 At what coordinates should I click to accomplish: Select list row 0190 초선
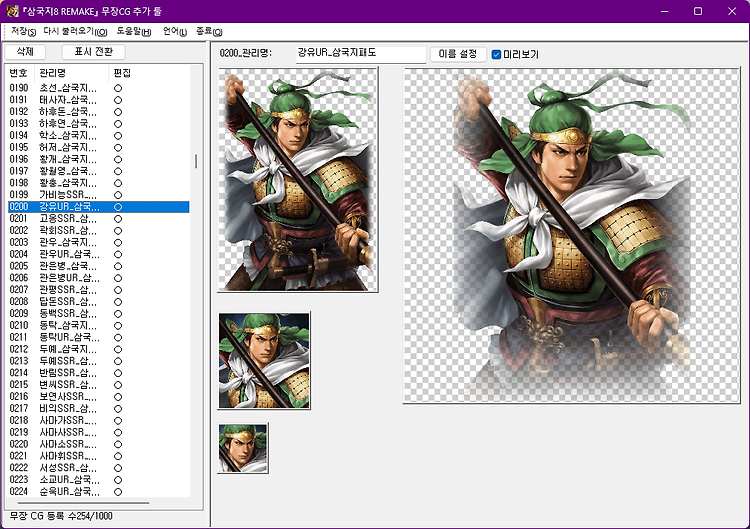coord(99,88)
